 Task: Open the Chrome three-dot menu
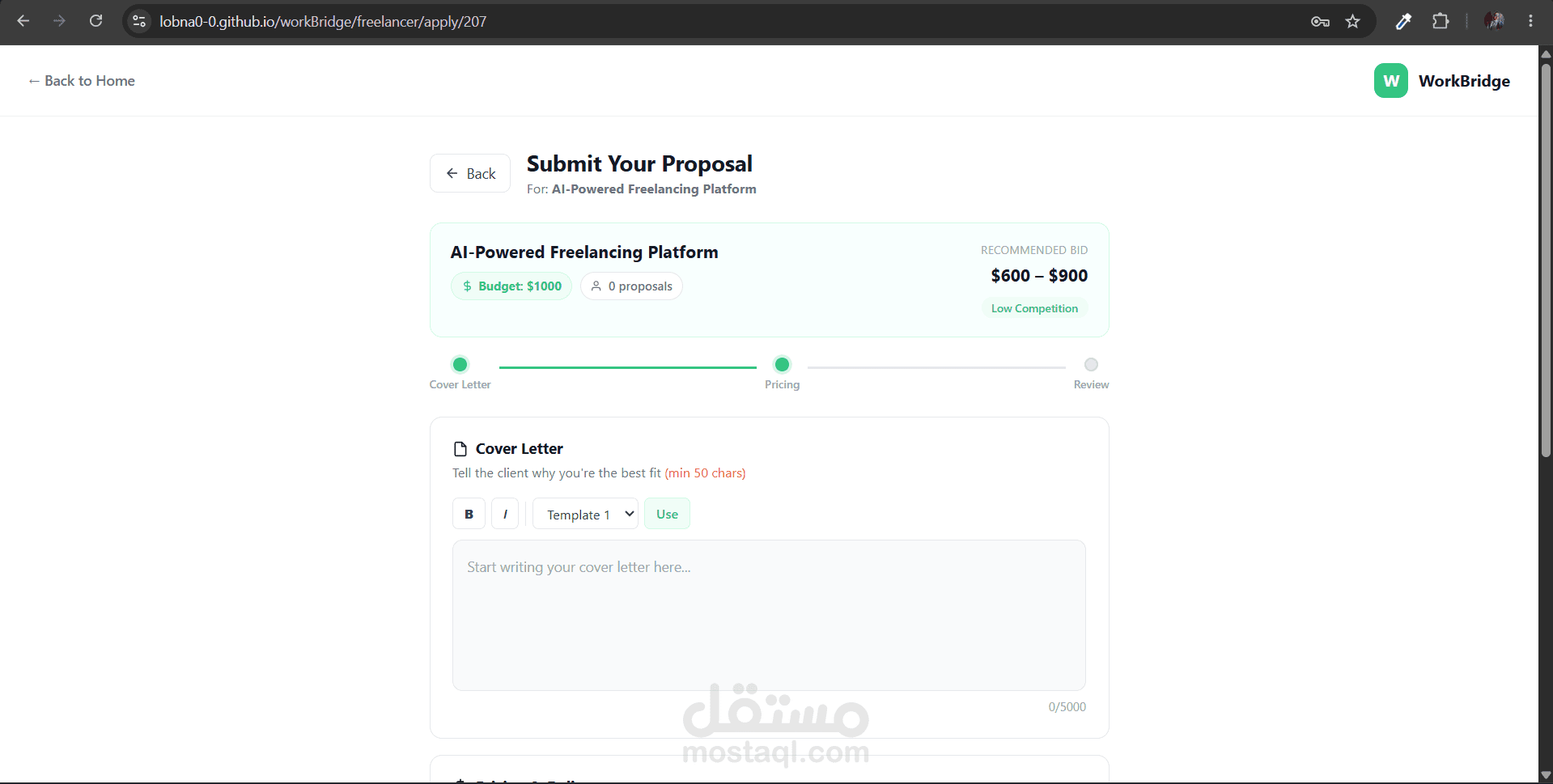1530,22
